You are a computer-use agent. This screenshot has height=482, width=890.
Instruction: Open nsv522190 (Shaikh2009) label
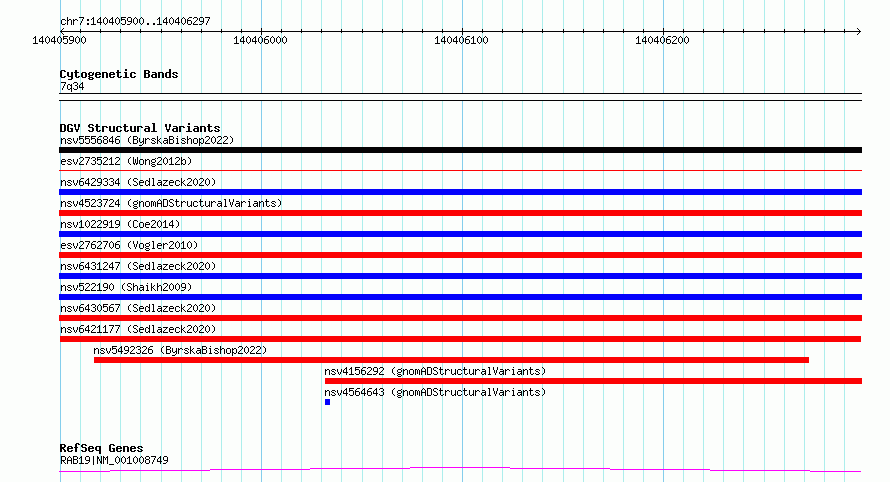click(x=126, y=287)
